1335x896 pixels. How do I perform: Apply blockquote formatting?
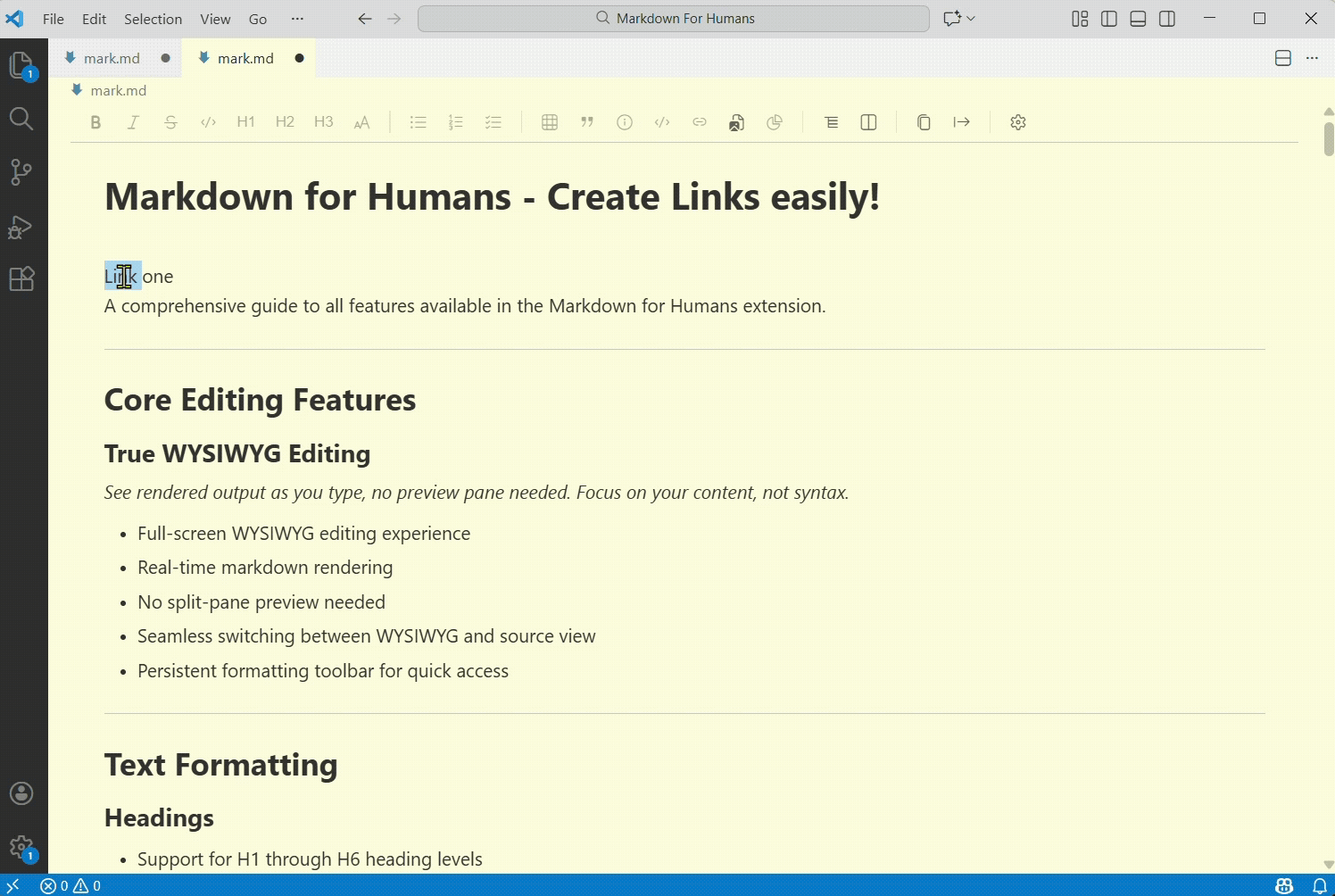(587, 122)
